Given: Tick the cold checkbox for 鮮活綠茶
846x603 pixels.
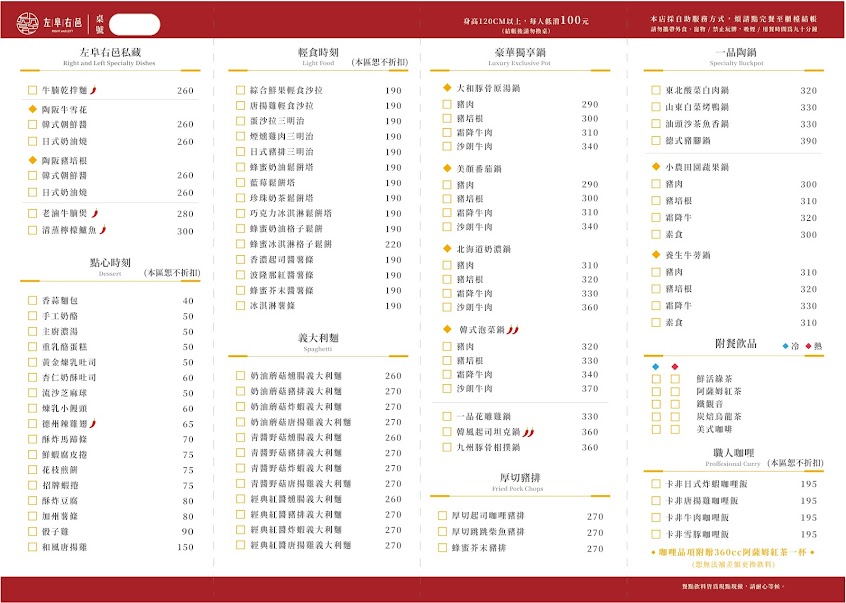Looking at the screenshot, I should tap(656, 379).
